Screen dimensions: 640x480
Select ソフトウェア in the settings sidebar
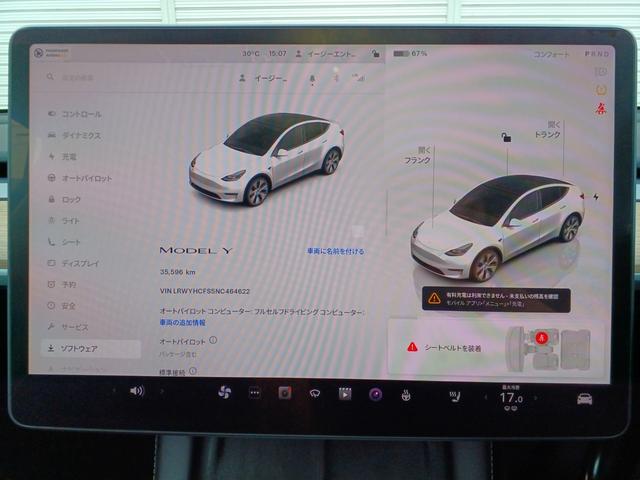tap(80, 348)
